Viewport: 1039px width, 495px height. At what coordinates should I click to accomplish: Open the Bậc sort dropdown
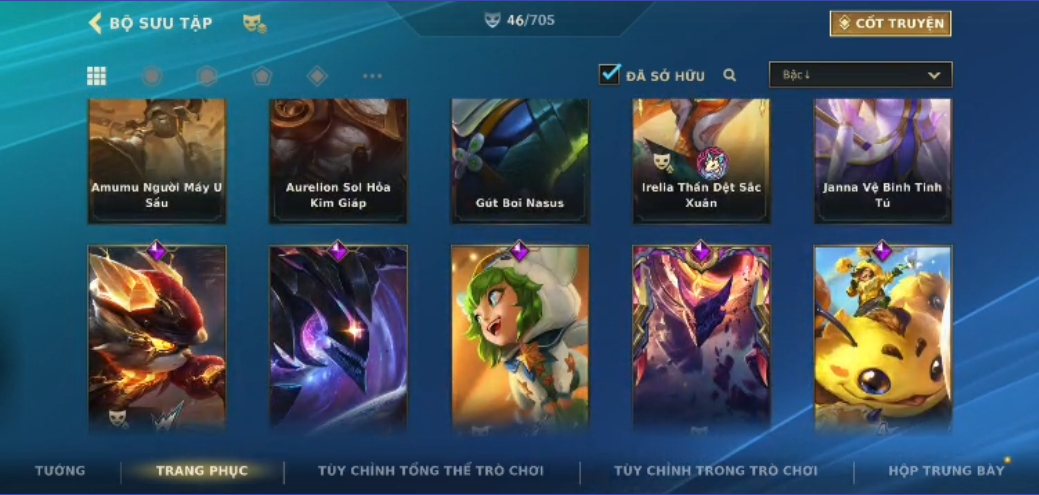pos(860,75)
